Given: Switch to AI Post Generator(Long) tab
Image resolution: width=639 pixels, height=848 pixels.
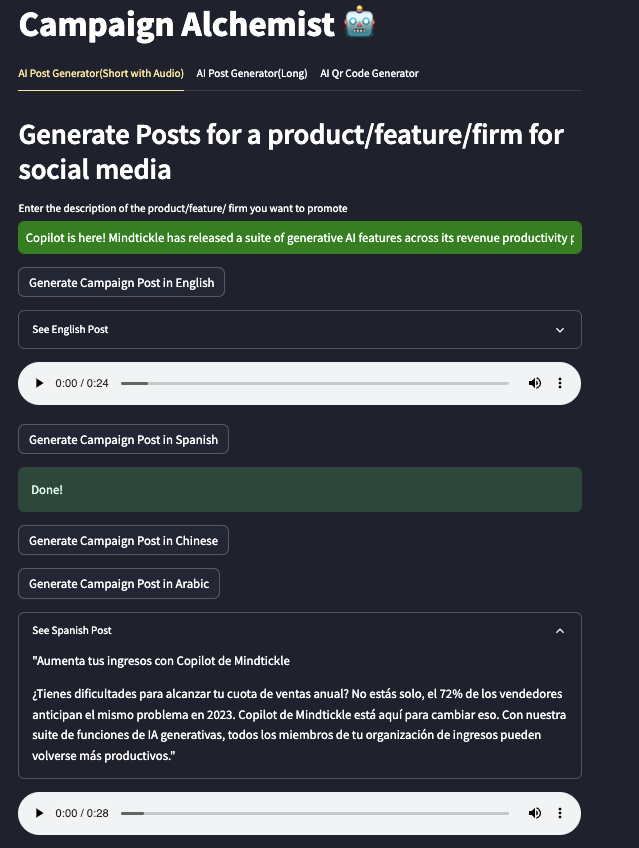Looking at the screenshot, I should tap(252, 73).
